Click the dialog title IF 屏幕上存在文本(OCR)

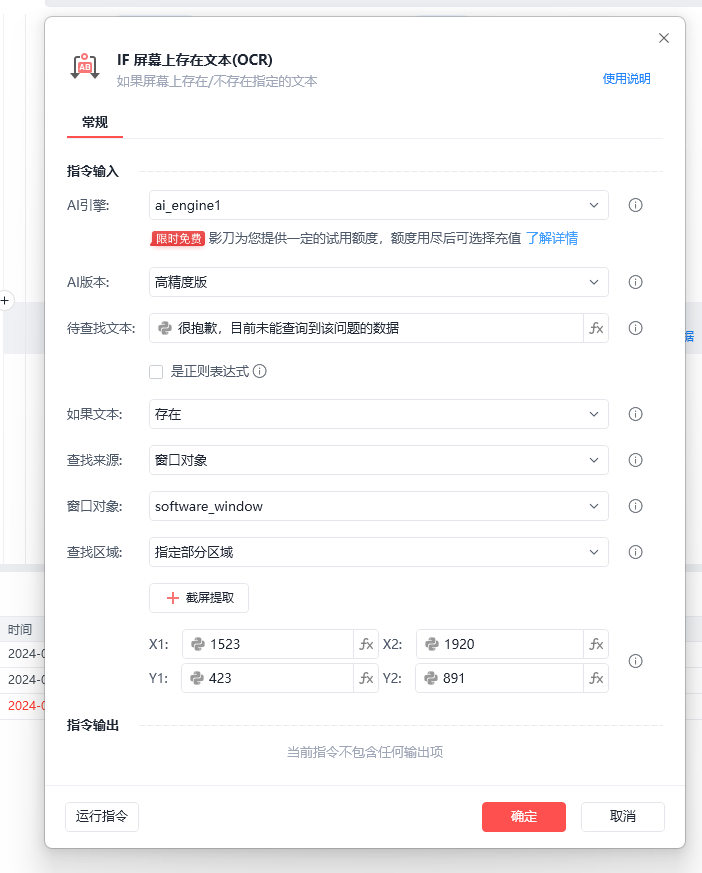[x=195, y=60]
